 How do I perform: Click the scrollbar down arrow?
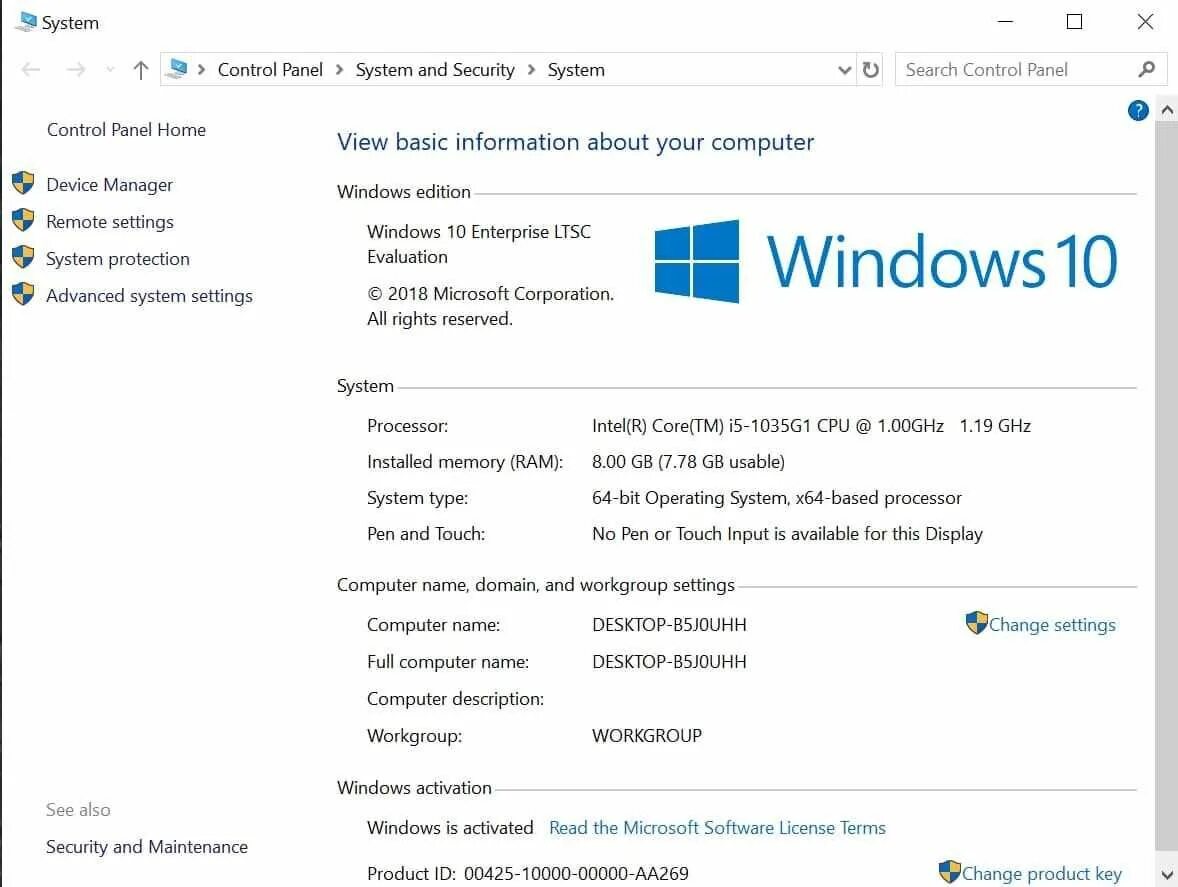(x=1167, y=875)
